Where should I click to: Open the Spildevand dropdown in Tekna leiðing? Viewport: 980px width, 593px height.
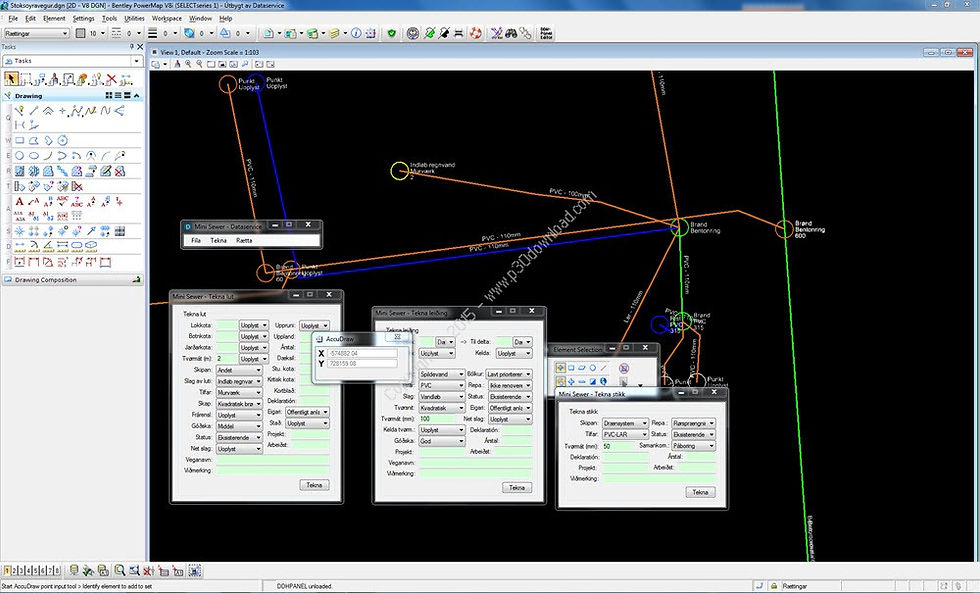tap(442, 374)
